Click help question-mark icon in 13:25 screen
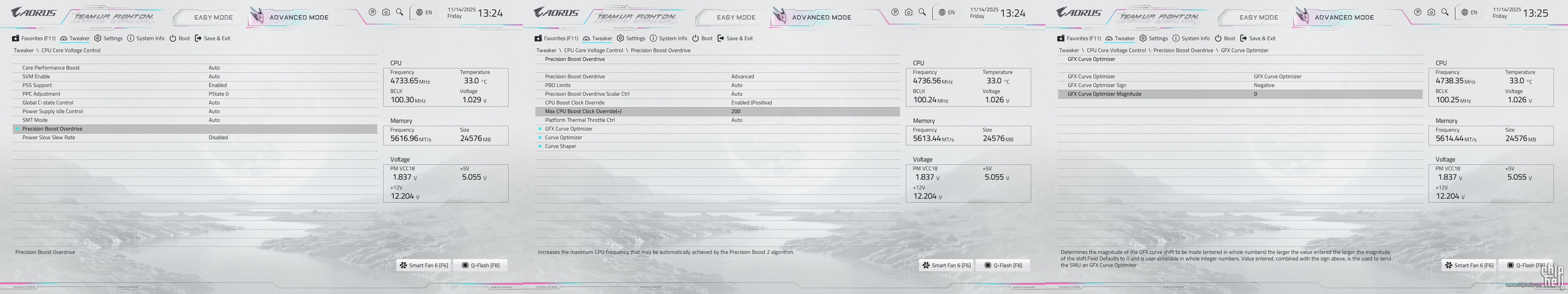This screenshot has height=294, width=1568. click(x=1418, y=12)
